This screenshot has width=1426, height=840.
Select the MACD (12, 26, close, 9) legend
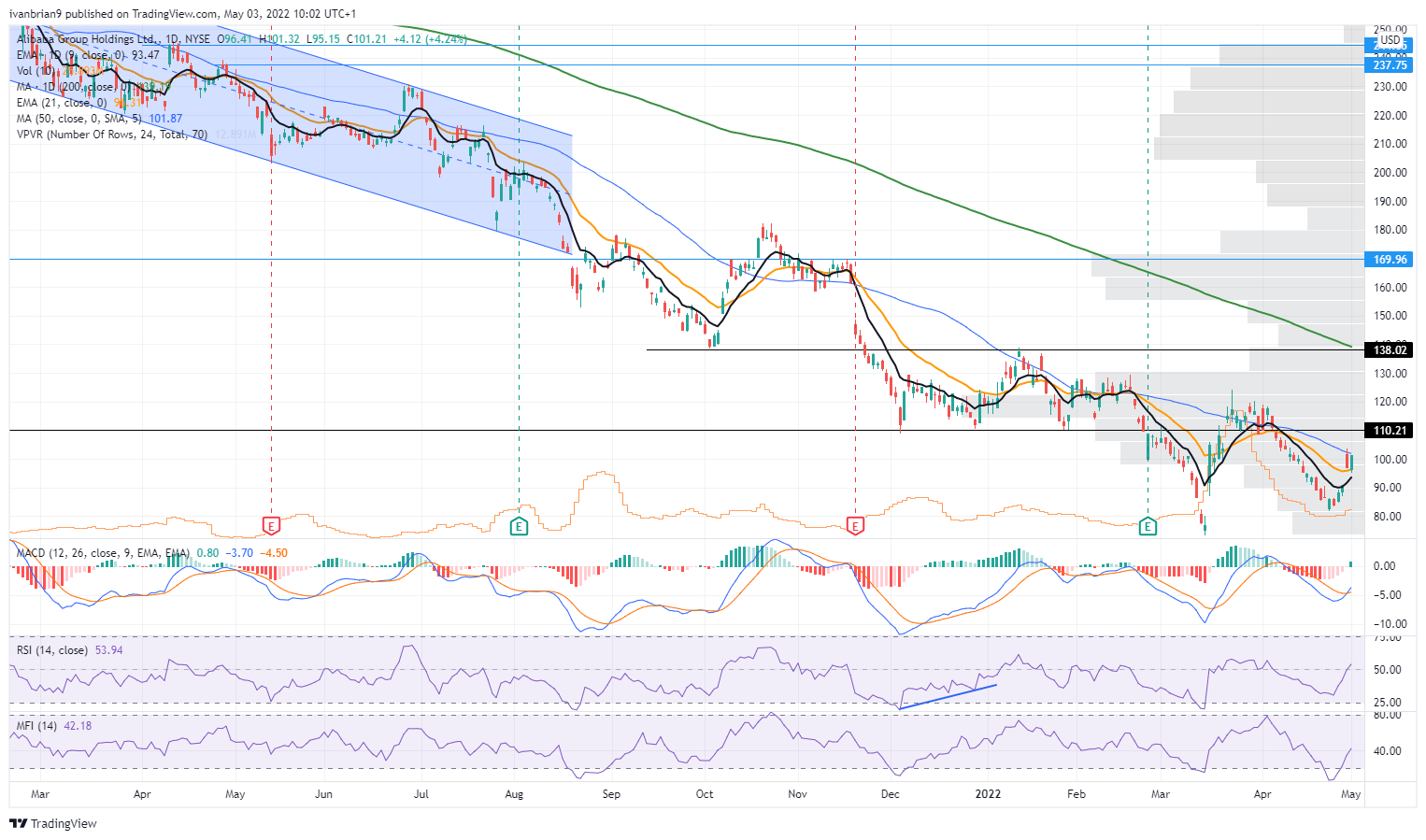pos(103,553)
